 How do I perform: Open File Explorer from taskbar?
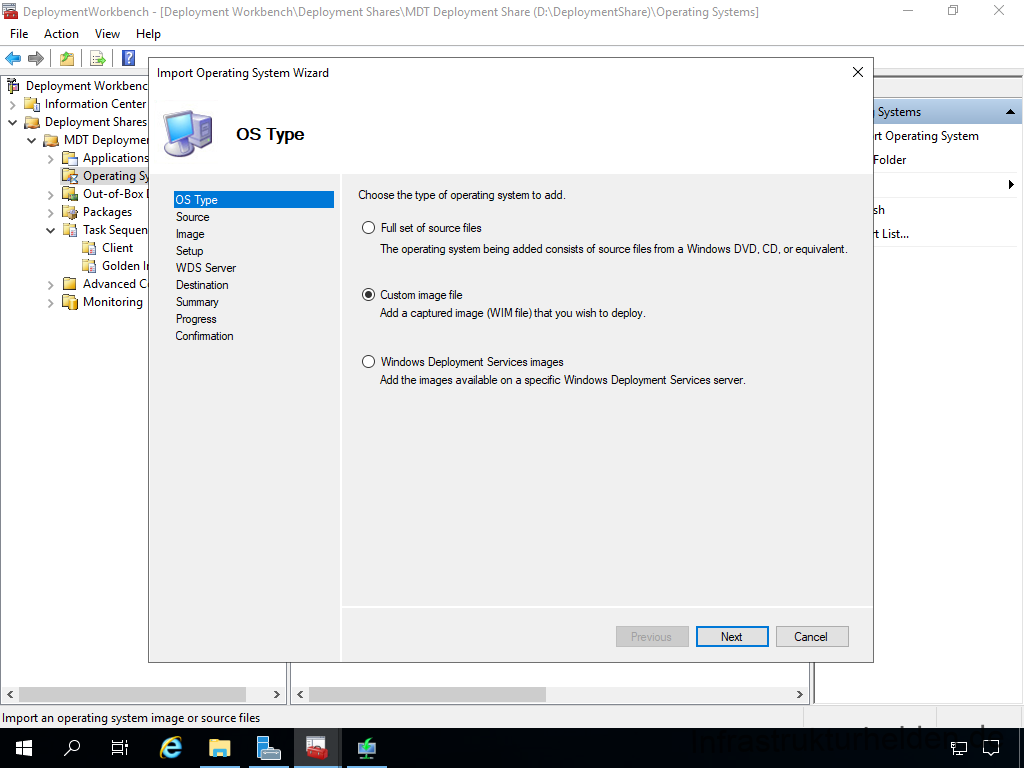click(220, 748)
